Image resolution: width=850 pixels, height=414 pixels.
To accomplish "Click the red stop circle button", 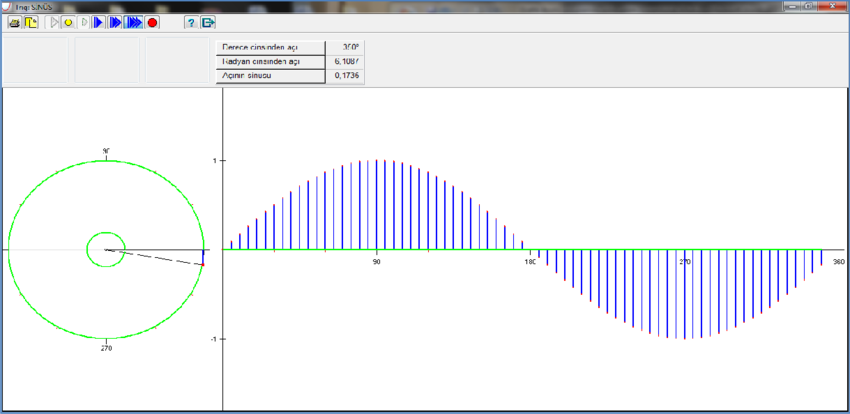I will click(153, 22).
